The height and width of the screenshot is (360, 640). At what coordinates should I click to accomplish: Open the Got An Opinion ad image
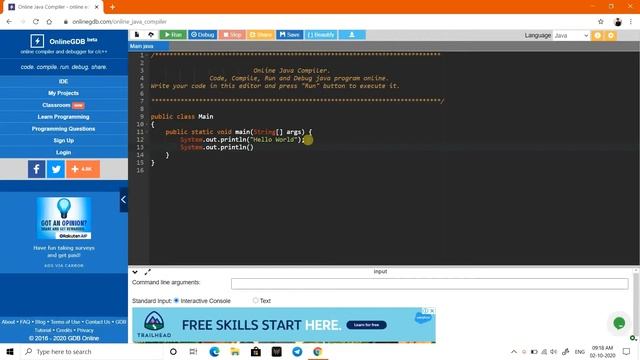pos(64,218)
